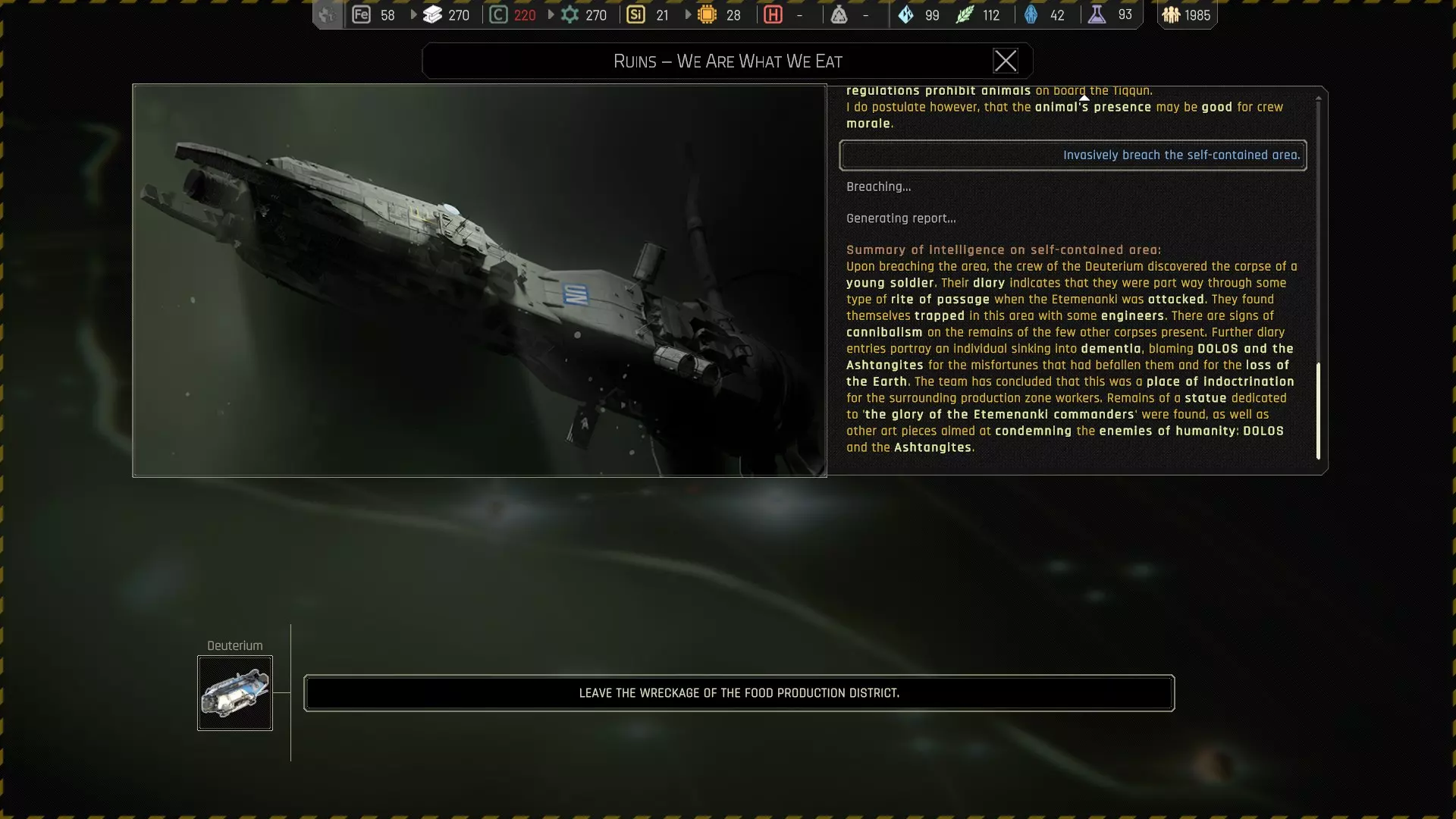1456x819 pixels.
Task: Leave the wreckage of the food production district
Action: point(739,693)
